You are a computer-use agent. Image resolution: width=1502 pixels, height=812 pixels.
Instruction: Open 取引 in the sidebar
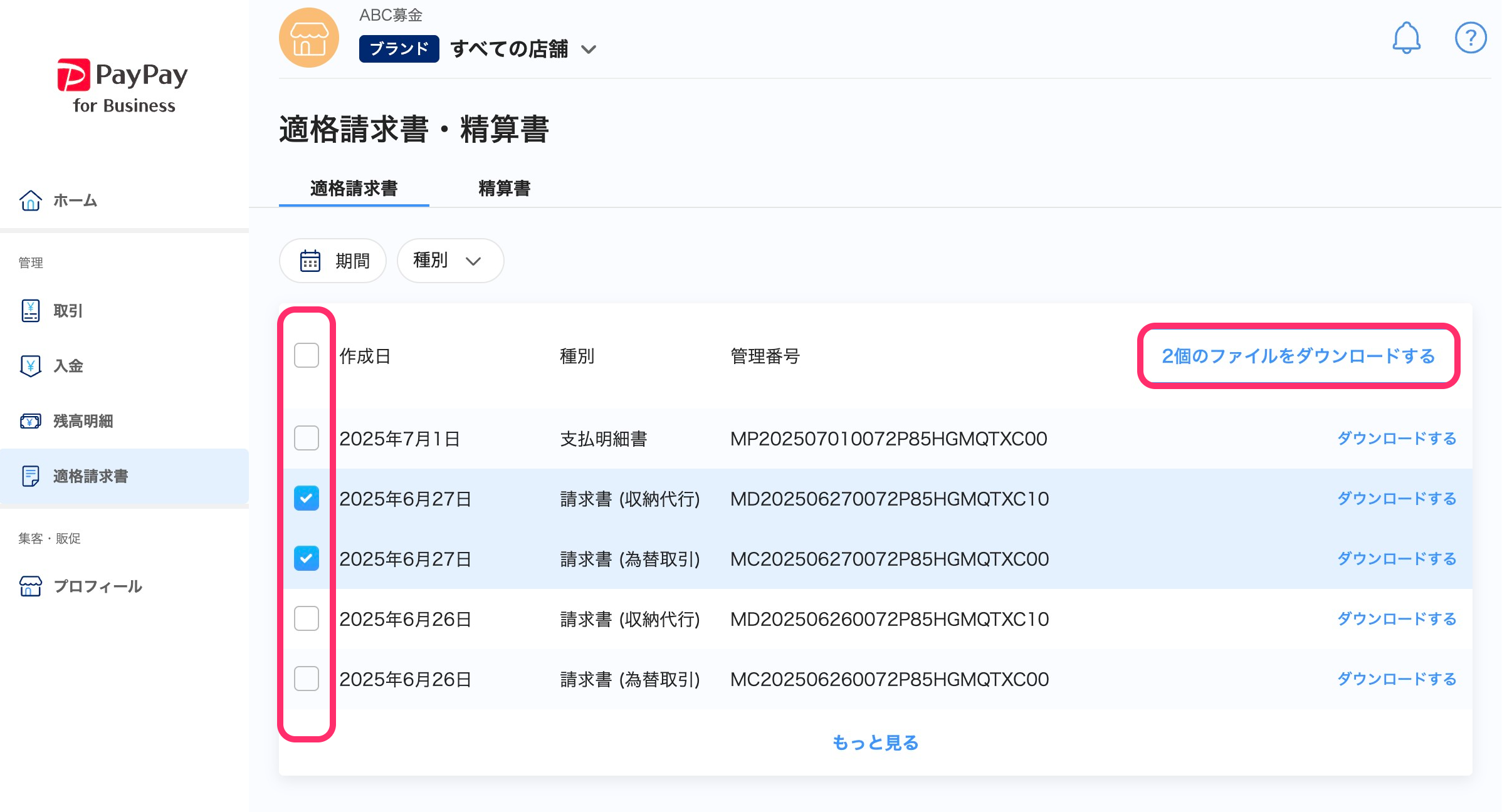click(x=124, y=311)
